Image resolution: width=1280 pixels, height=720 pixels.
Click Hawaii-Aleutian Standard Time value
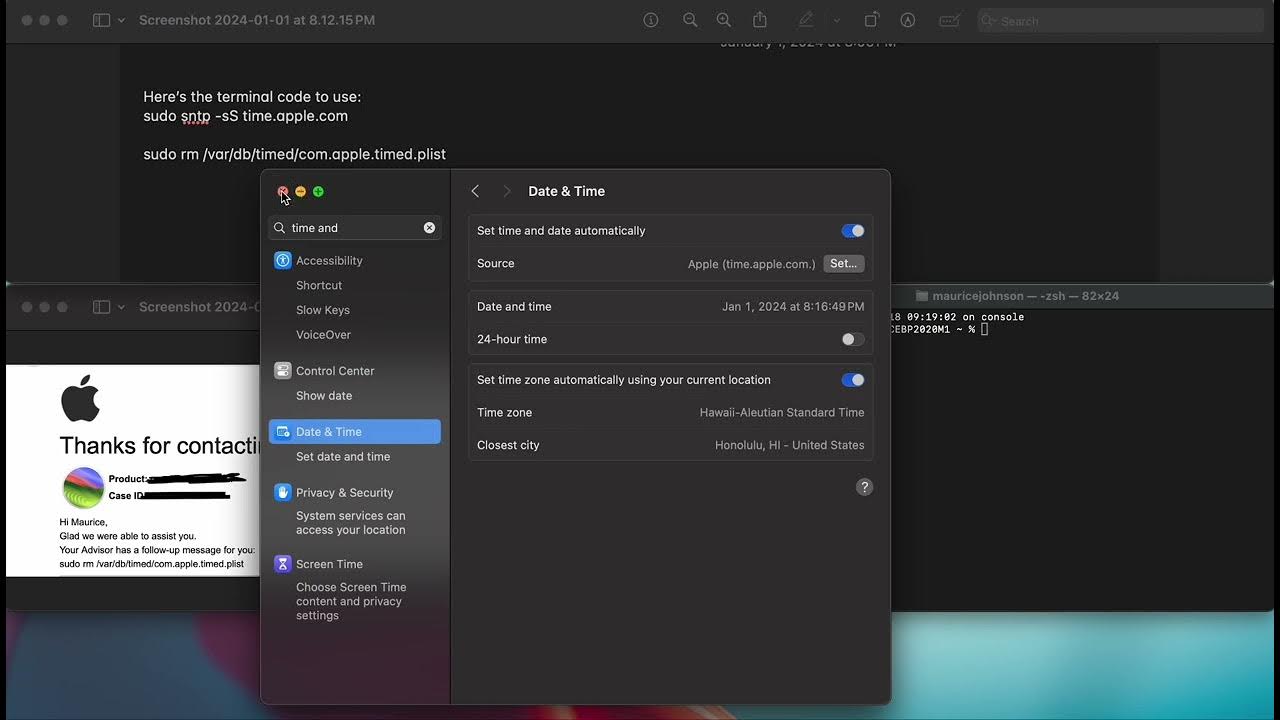tap(782, 412)
